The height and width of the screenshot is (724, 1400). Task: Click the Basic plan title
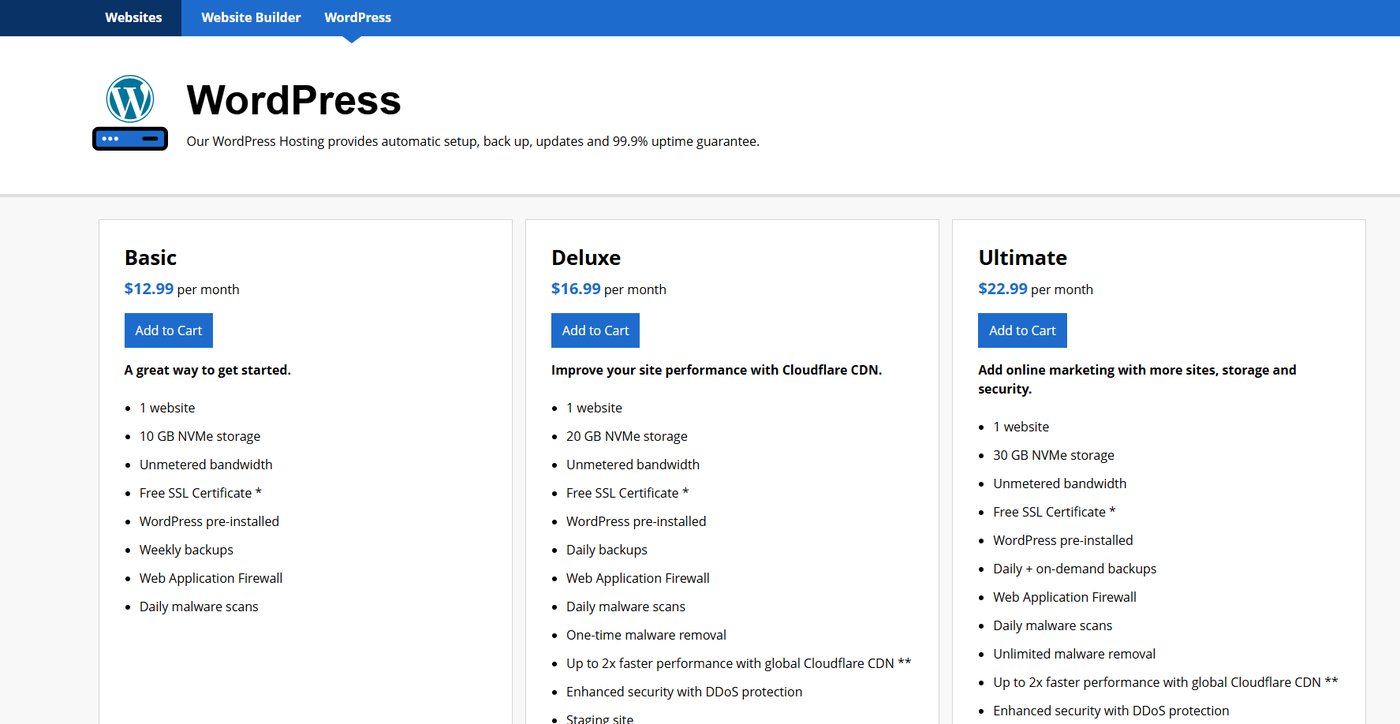coord(150,258)
